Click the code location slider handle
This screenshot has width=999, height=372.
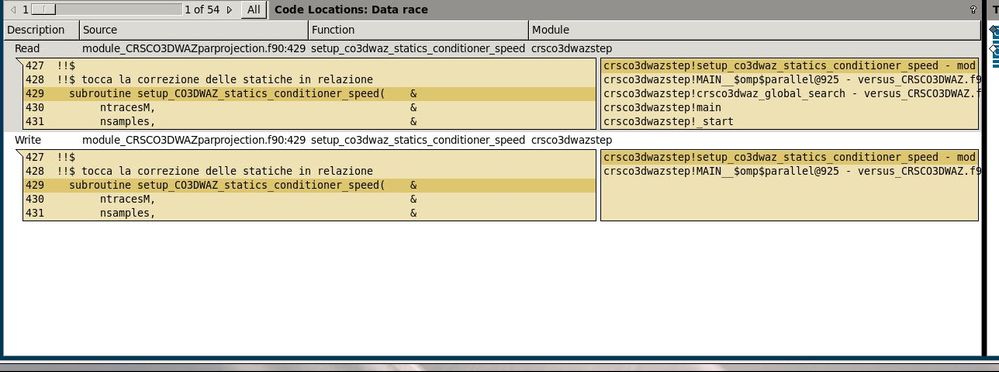tap(43, 10)
